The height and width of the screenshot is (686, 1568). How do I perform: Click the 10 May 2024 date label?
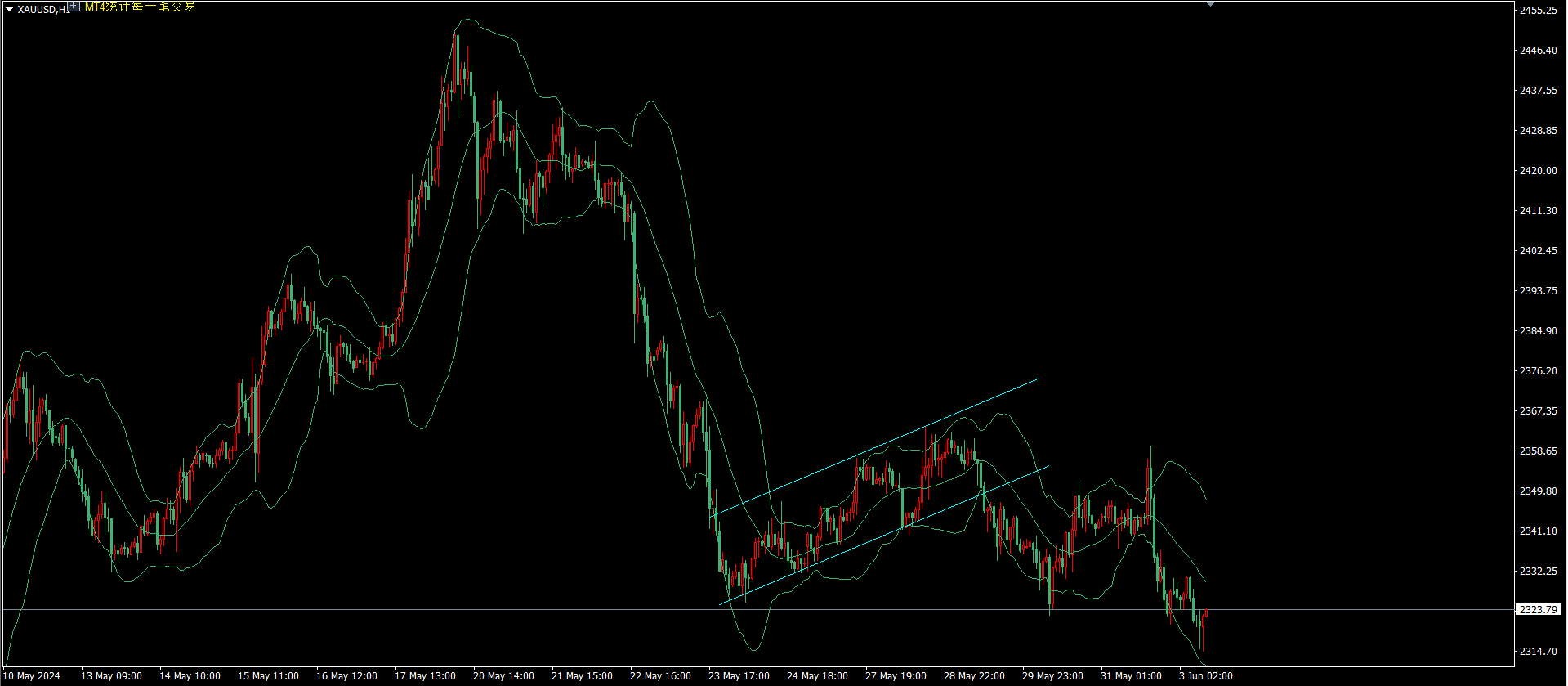32,676
